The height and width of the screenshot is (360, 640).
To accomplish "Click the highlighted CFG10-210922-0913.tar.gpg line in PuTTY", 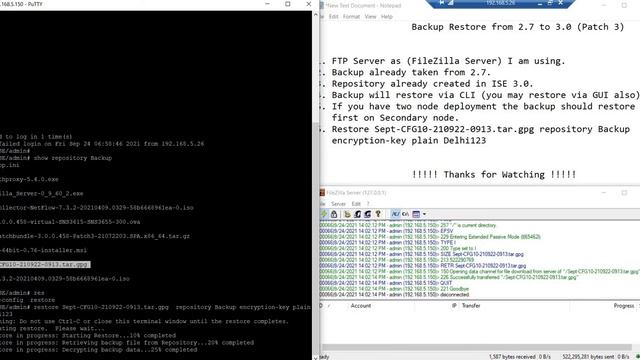I will click(44, 264).
